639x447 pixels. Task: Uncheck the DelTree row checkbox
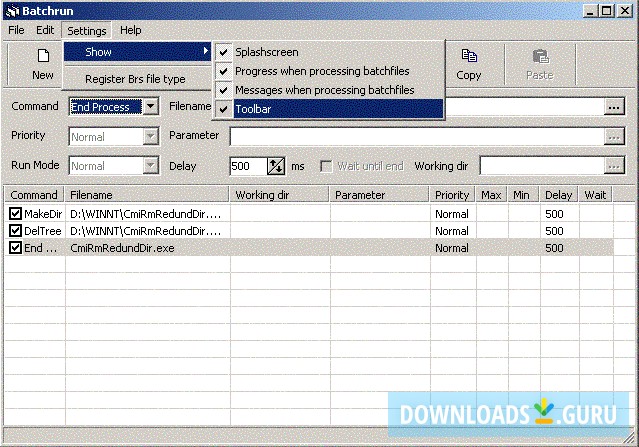(15, 231)
